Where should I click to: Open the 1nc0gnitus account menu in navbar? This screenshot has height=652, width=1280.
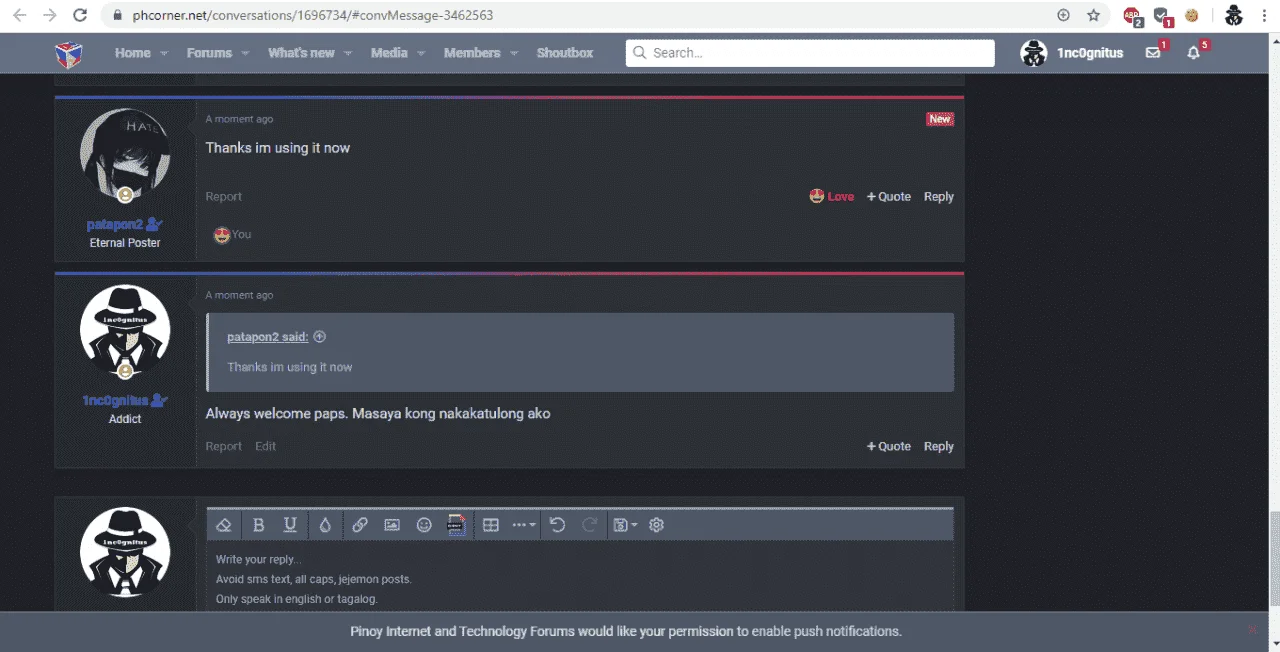click(x=1072, y=53)
